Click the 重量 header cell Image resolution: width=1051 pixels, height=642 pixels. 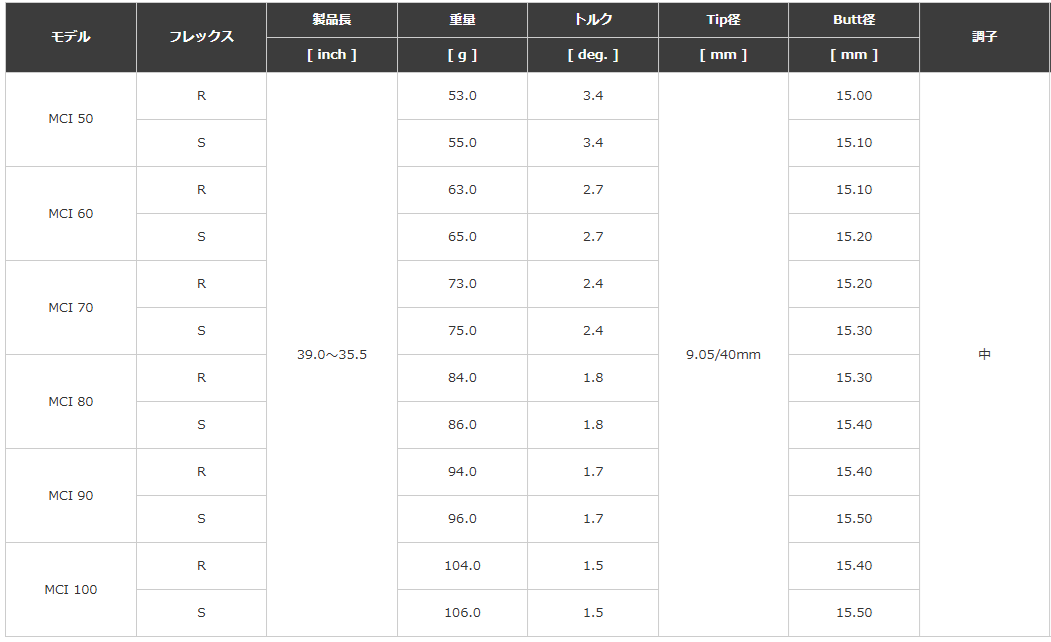[x=462, y=20]
